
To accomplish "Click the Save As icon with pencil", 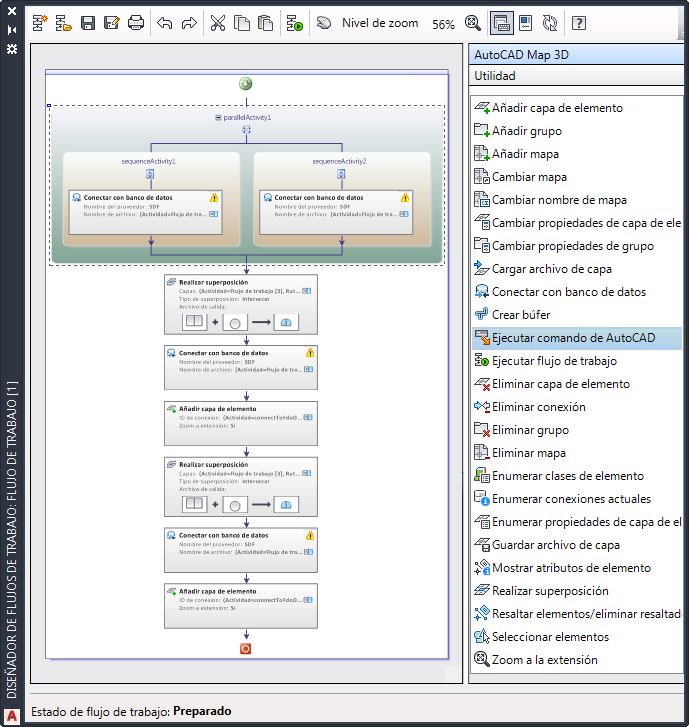I will (x=111, y=23).
